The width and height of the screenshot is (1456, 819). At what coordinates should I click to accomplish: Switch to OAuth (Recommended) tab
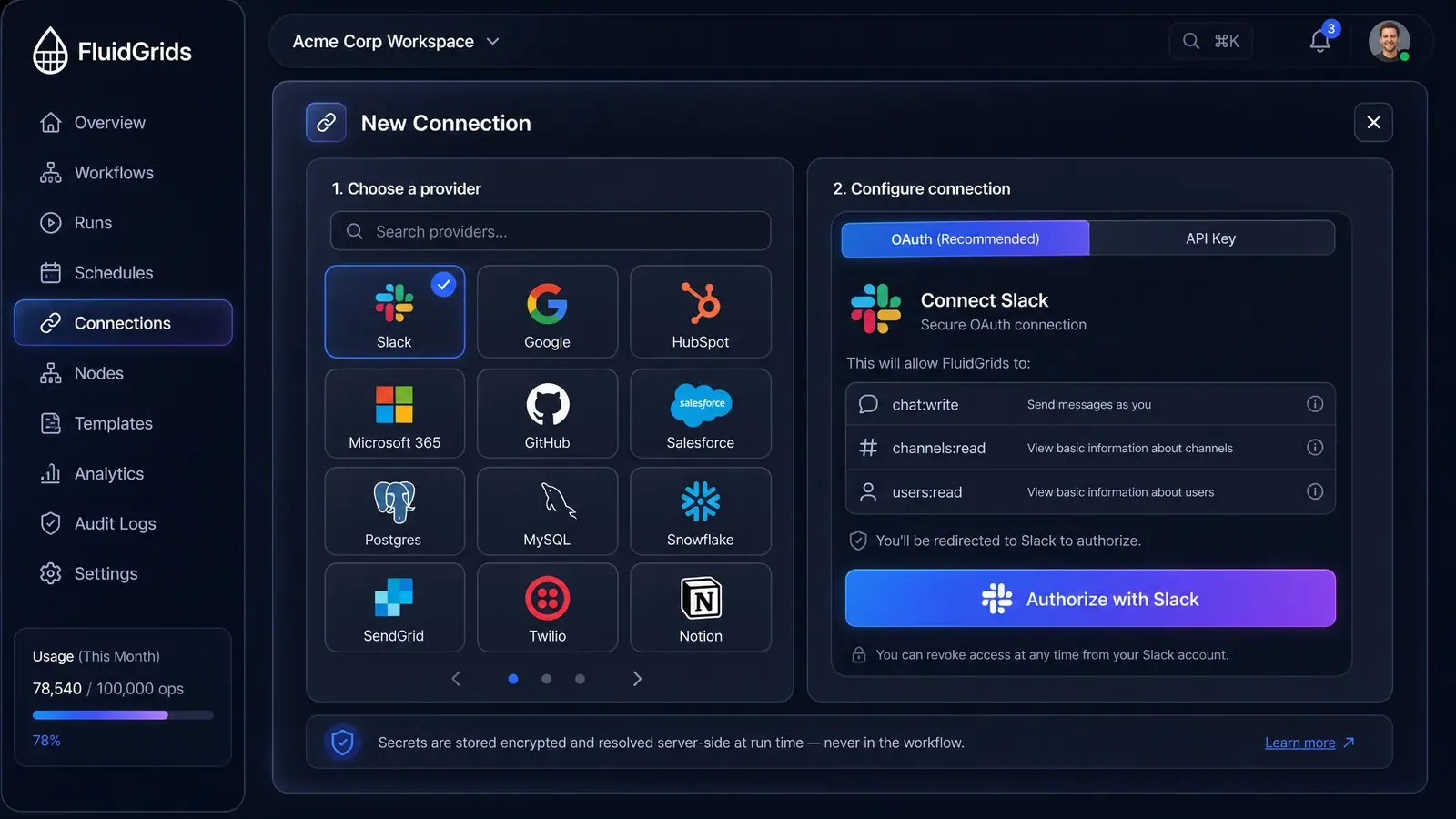click(965, 238)
